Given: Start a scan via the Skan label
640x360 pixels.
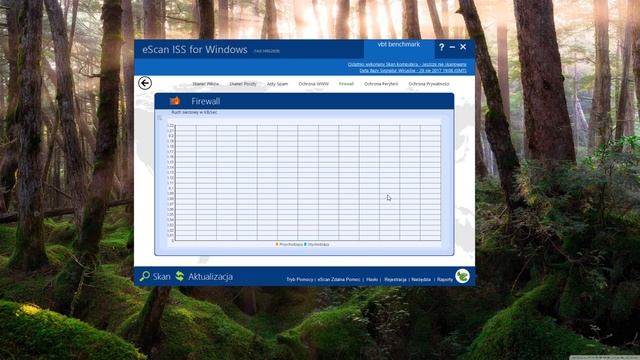Looking at the screenshot, I should 162,276.
